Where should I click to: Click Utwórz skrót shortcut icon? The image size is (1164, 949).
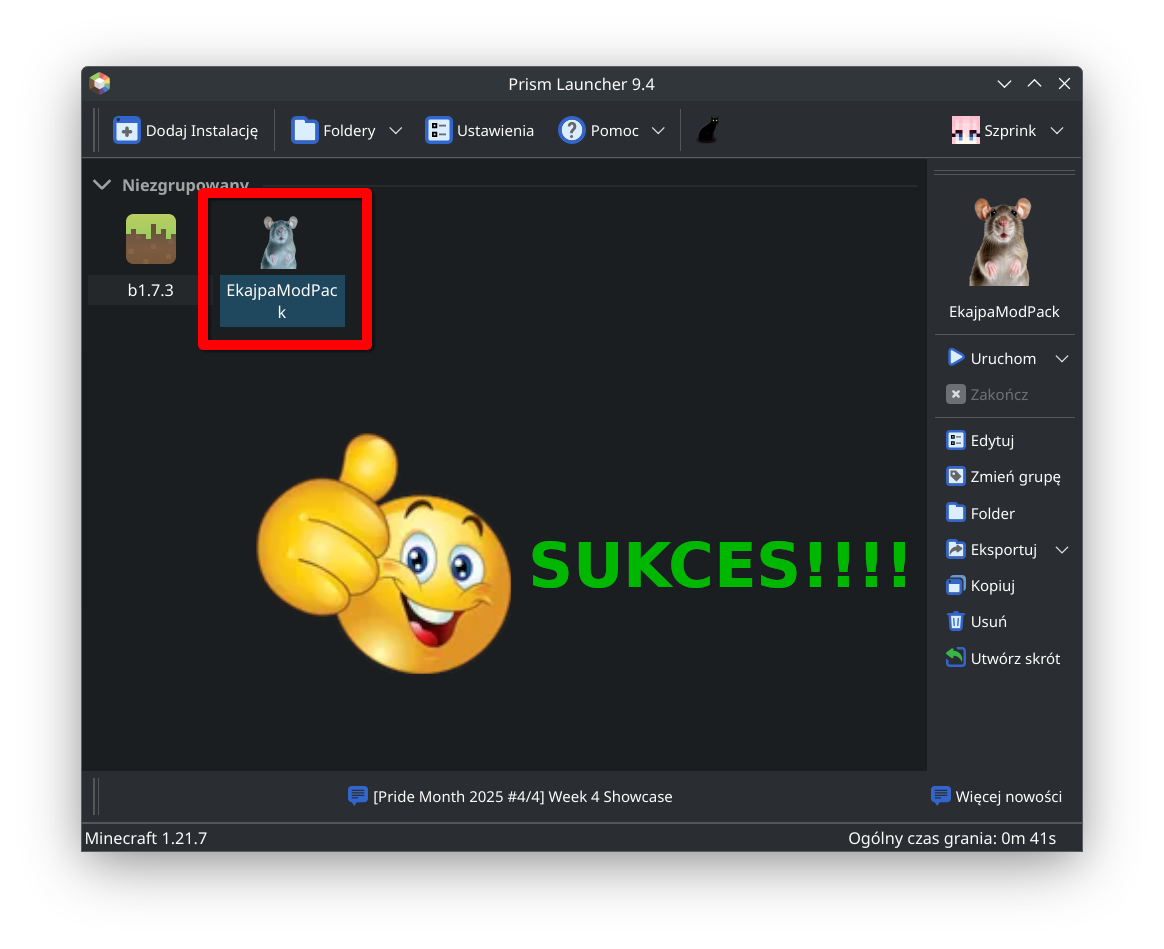click(x=956, y=658)
